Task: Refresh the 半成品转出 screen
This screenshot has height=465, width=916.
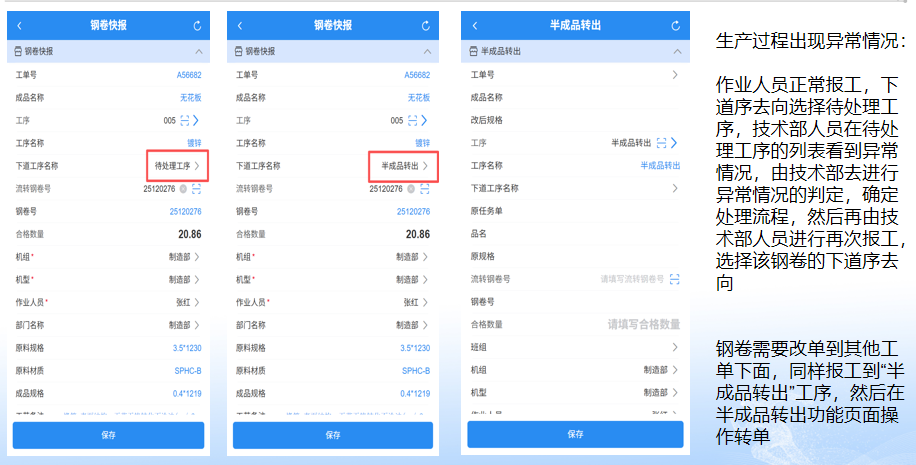Action: [x=675, y=26]
